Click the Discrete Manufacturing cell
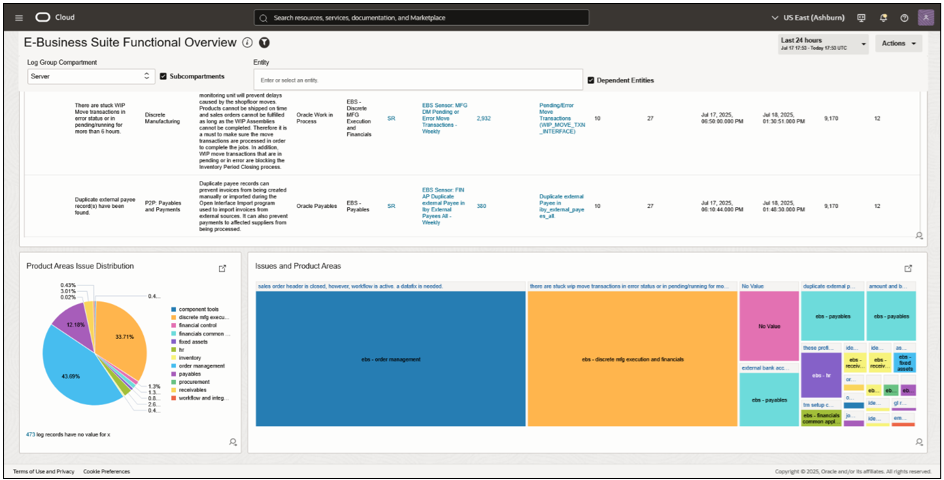This screenshot has height=480, width=944. (163, 118)
